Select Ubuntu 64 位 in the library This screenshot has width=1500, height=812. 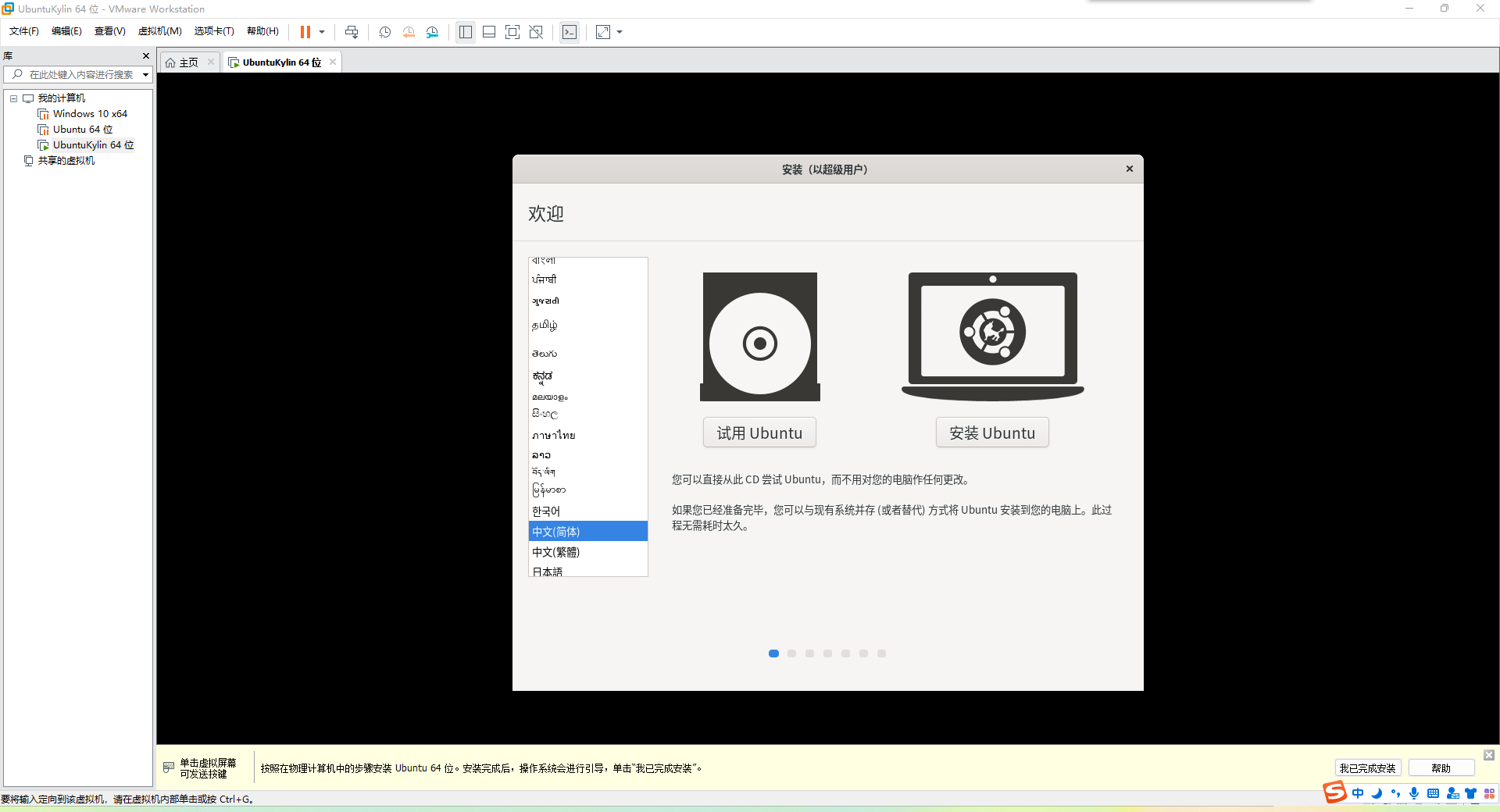[x=83, y=130]
